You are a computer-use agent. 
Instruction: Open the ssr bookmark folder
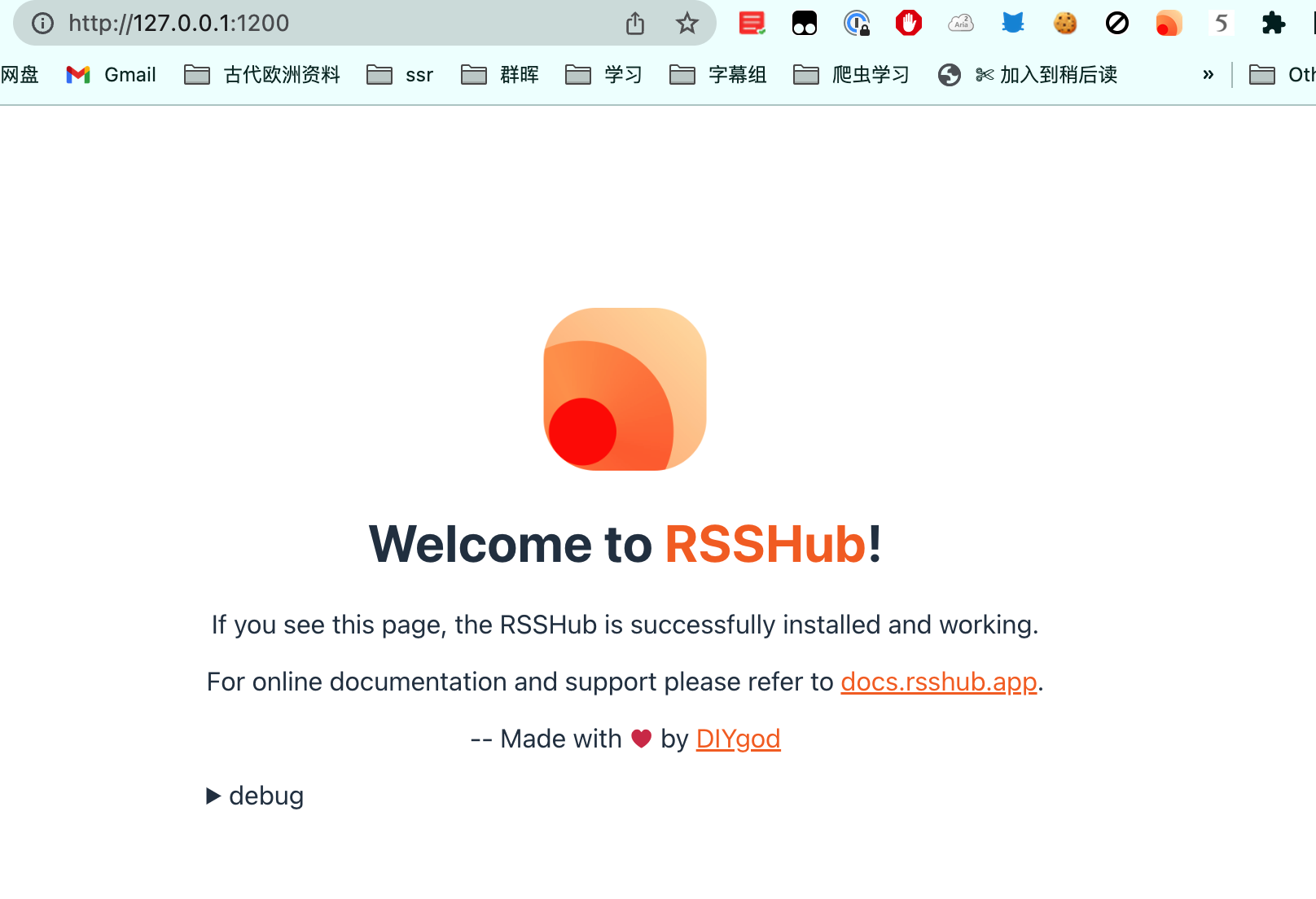tap(400, 75)
